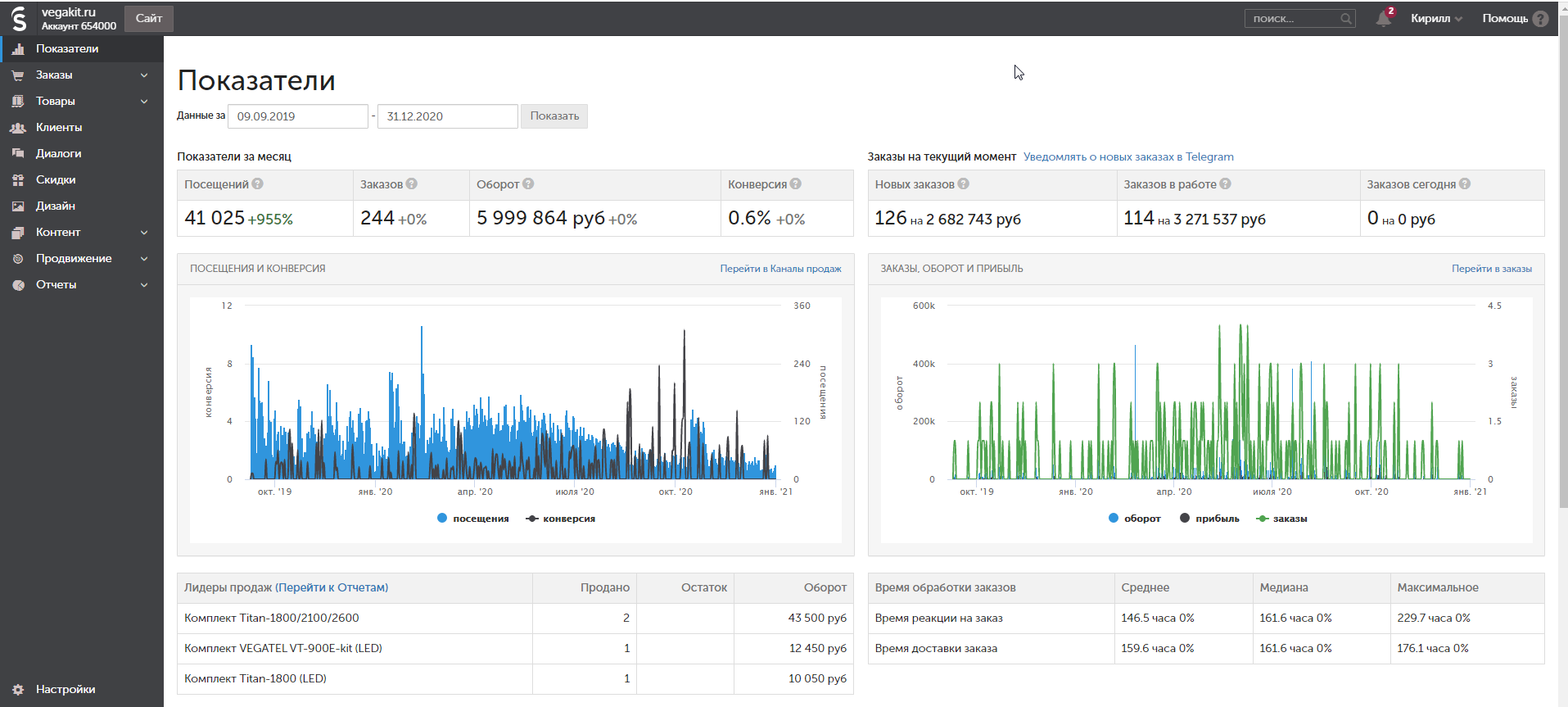The image size is (1568, 707).
Task: Open Telegram notifications link
Action: 1127,157
